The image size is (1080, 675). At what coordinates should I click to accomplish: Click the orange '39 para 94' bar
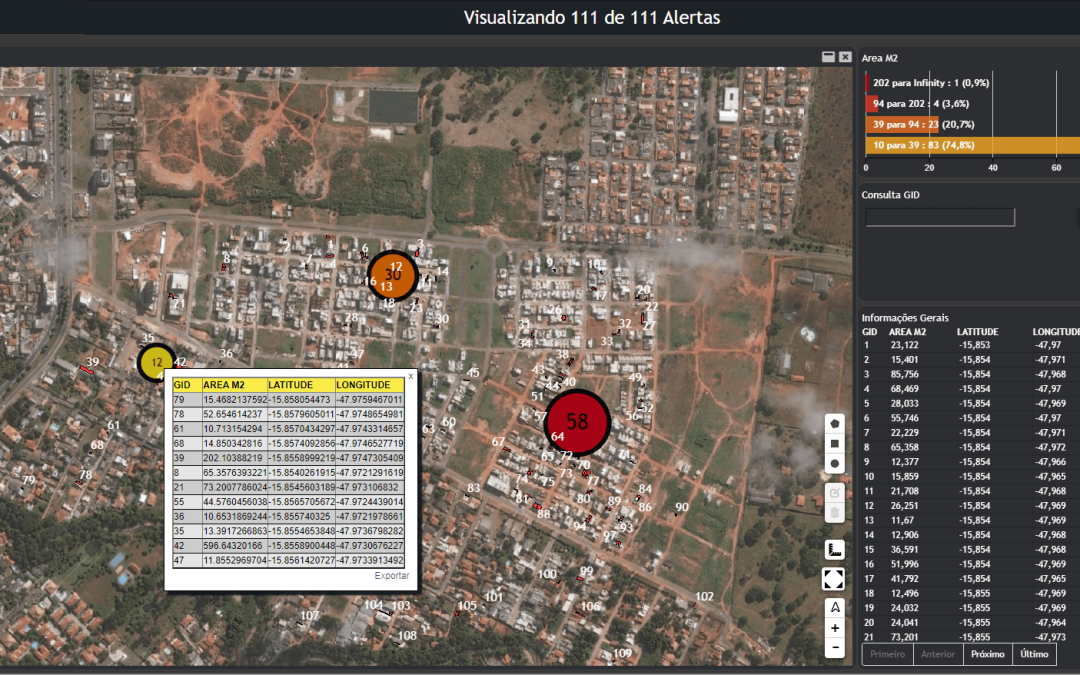point(902,124)
